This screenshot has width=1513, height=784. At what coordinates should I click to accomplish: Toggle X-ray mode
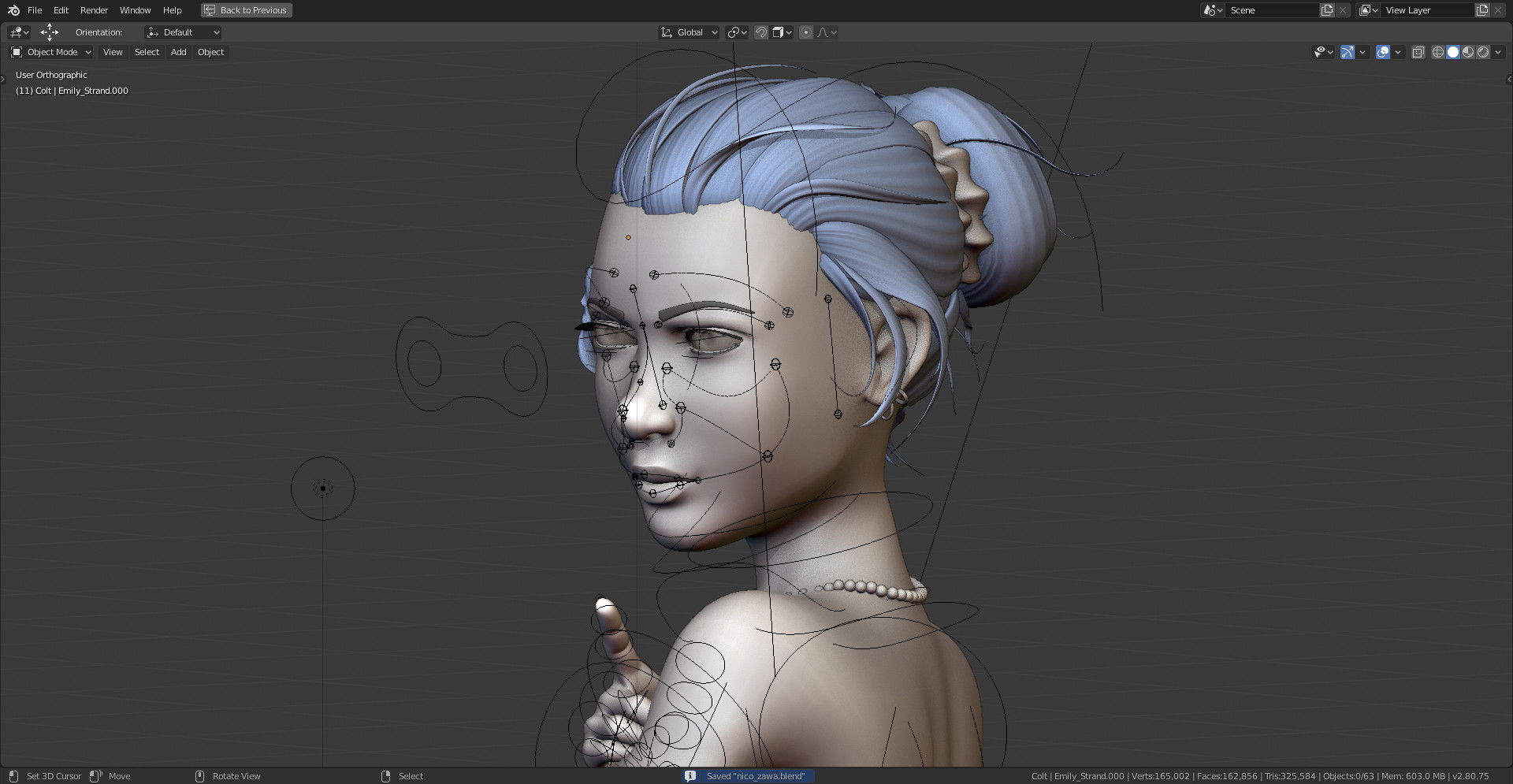[1418, 52]
